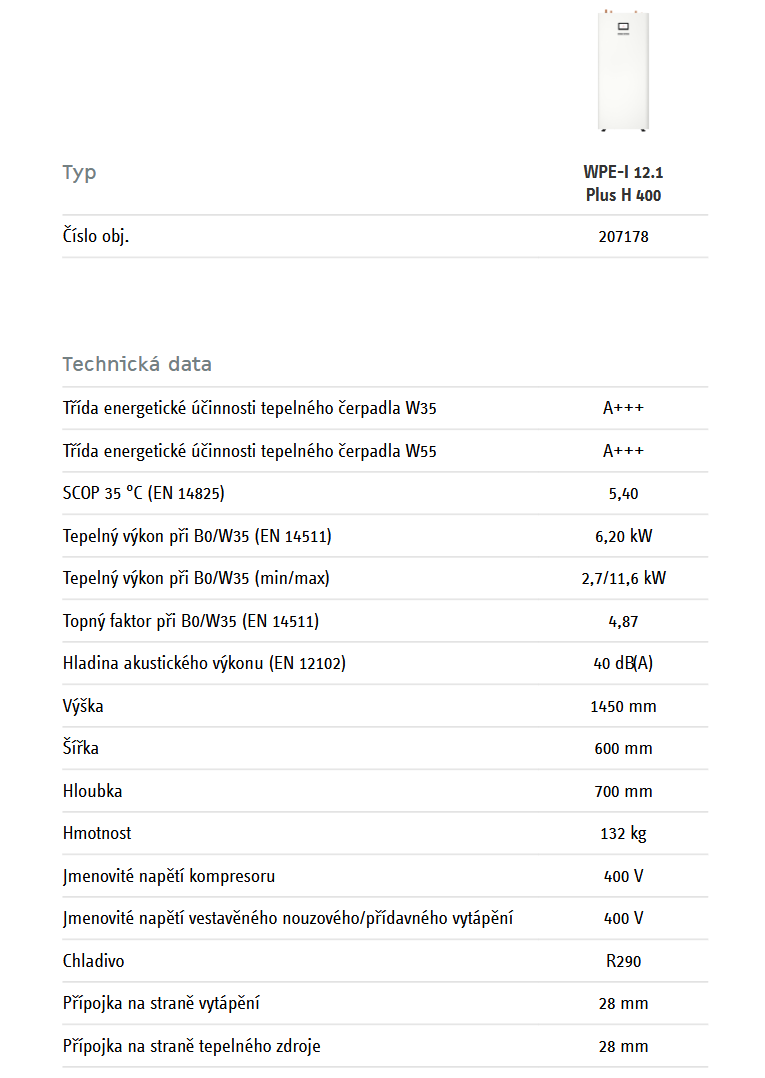
Task: Click the 600 mm width value
Action: tap(623, 748)
